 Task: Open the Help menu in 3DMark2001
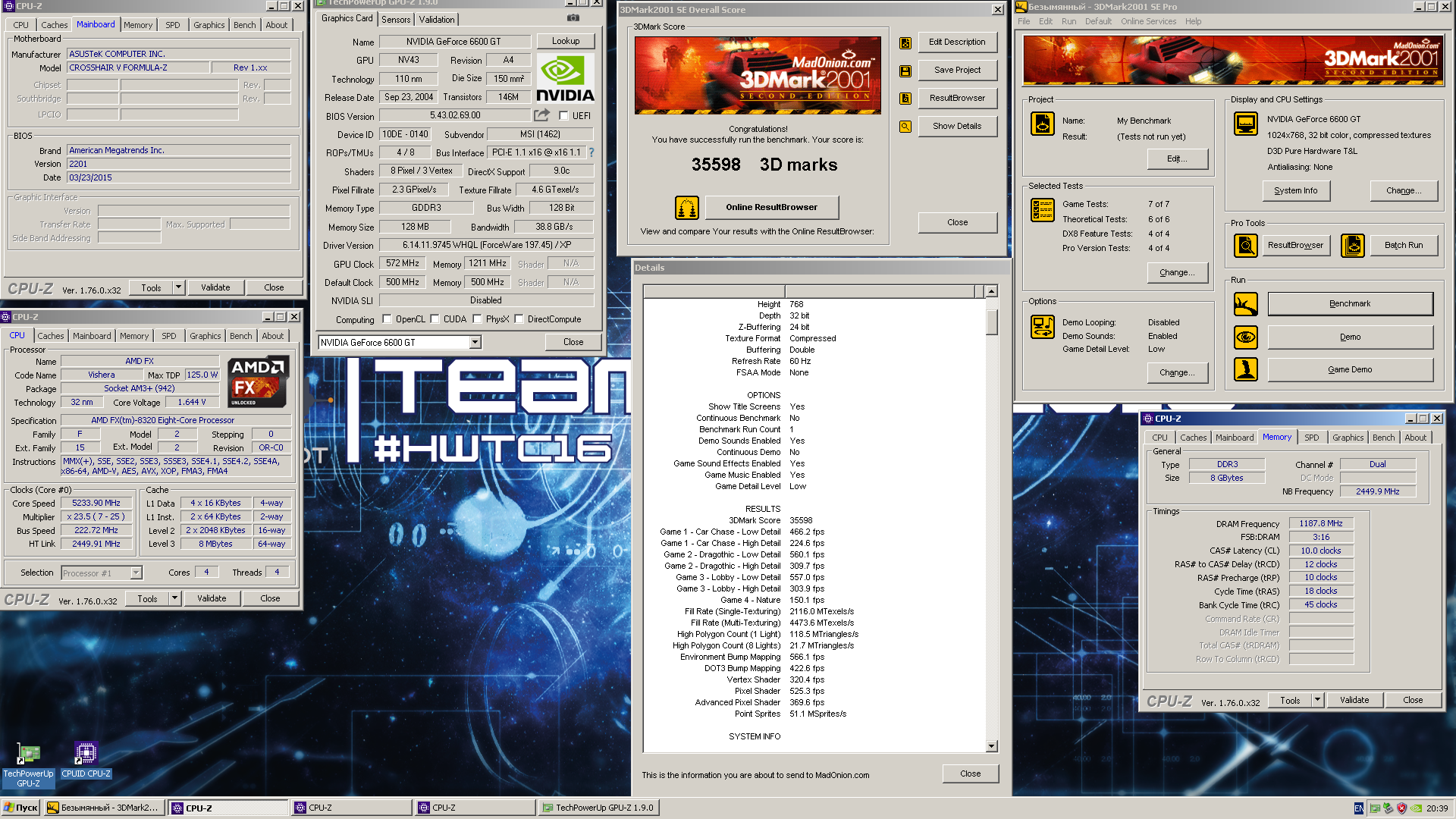1193,21
